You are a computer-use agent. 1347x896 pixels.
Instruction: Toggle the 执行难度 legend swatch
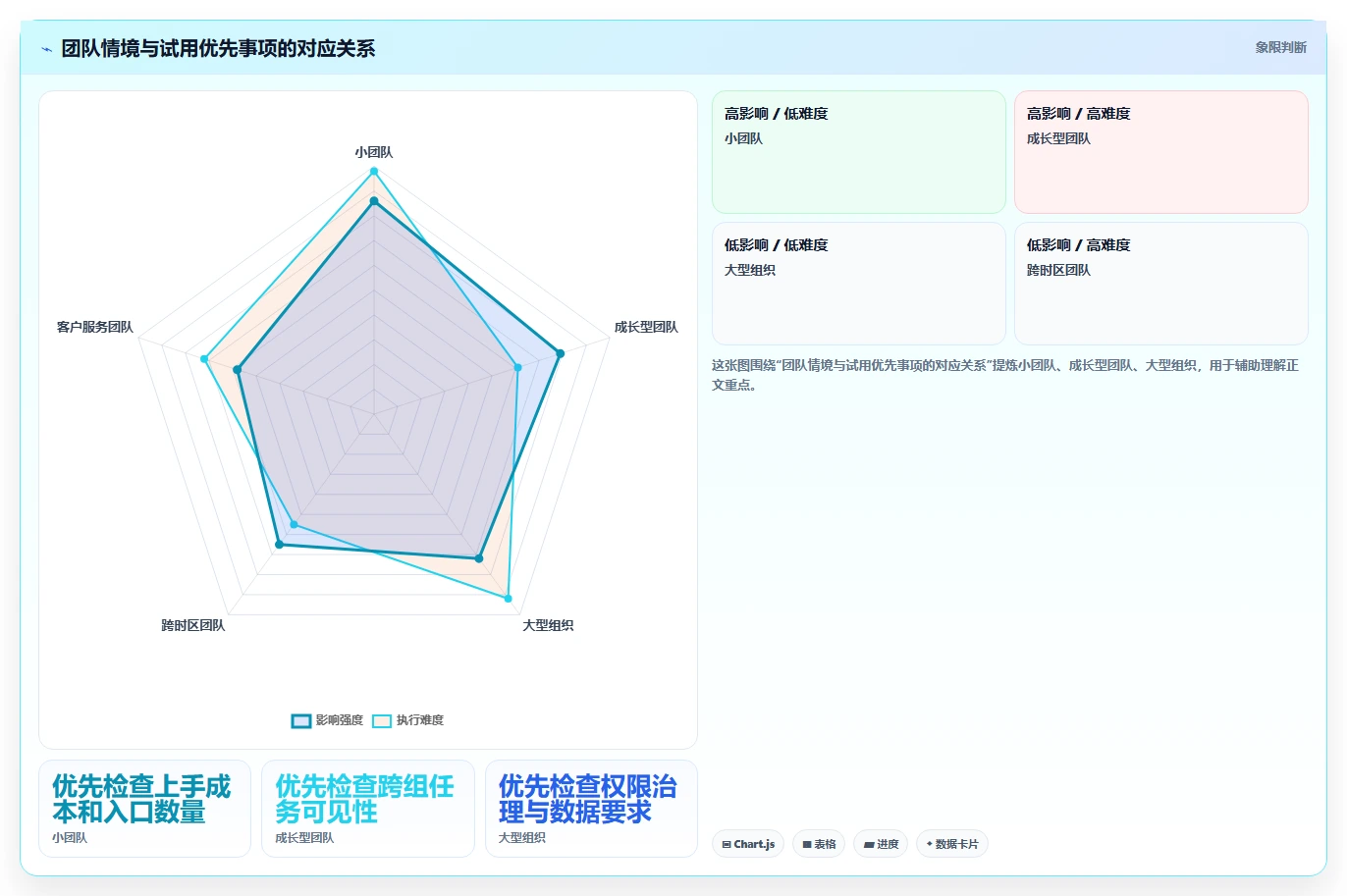(382, 721)
